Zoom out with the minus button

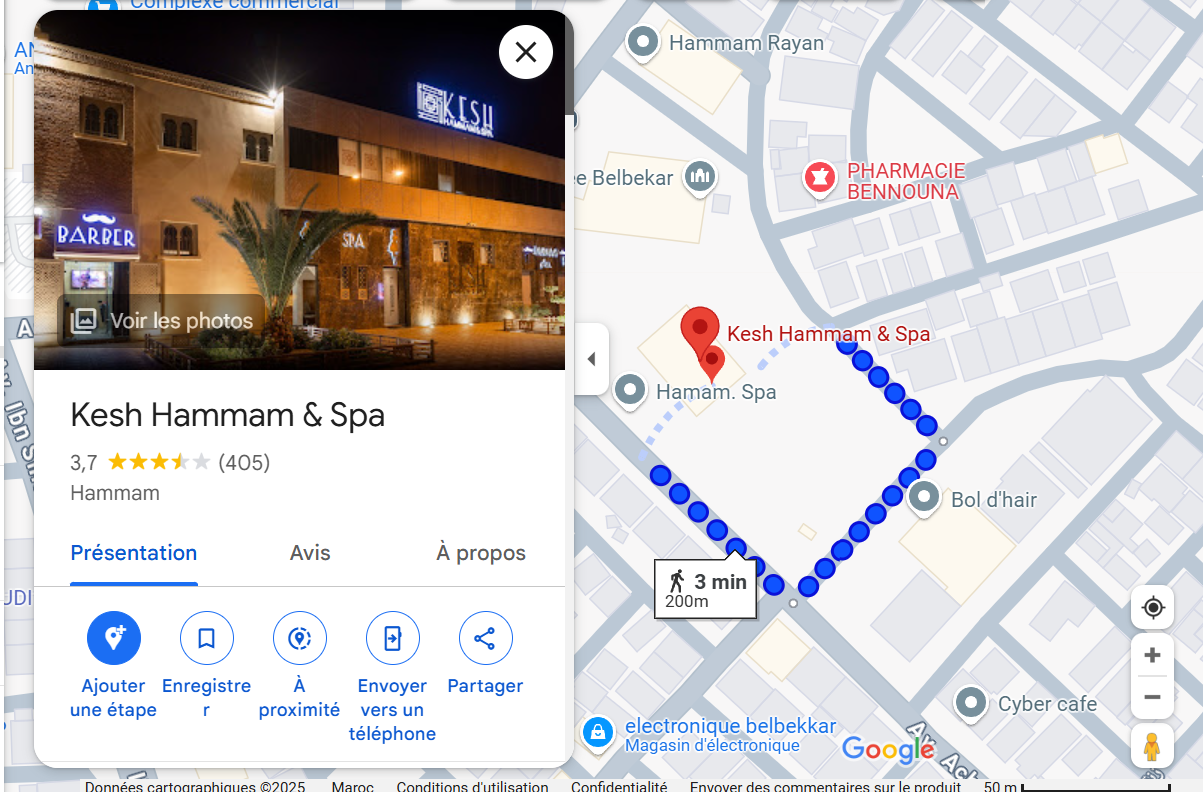[x=1153, y=697]
